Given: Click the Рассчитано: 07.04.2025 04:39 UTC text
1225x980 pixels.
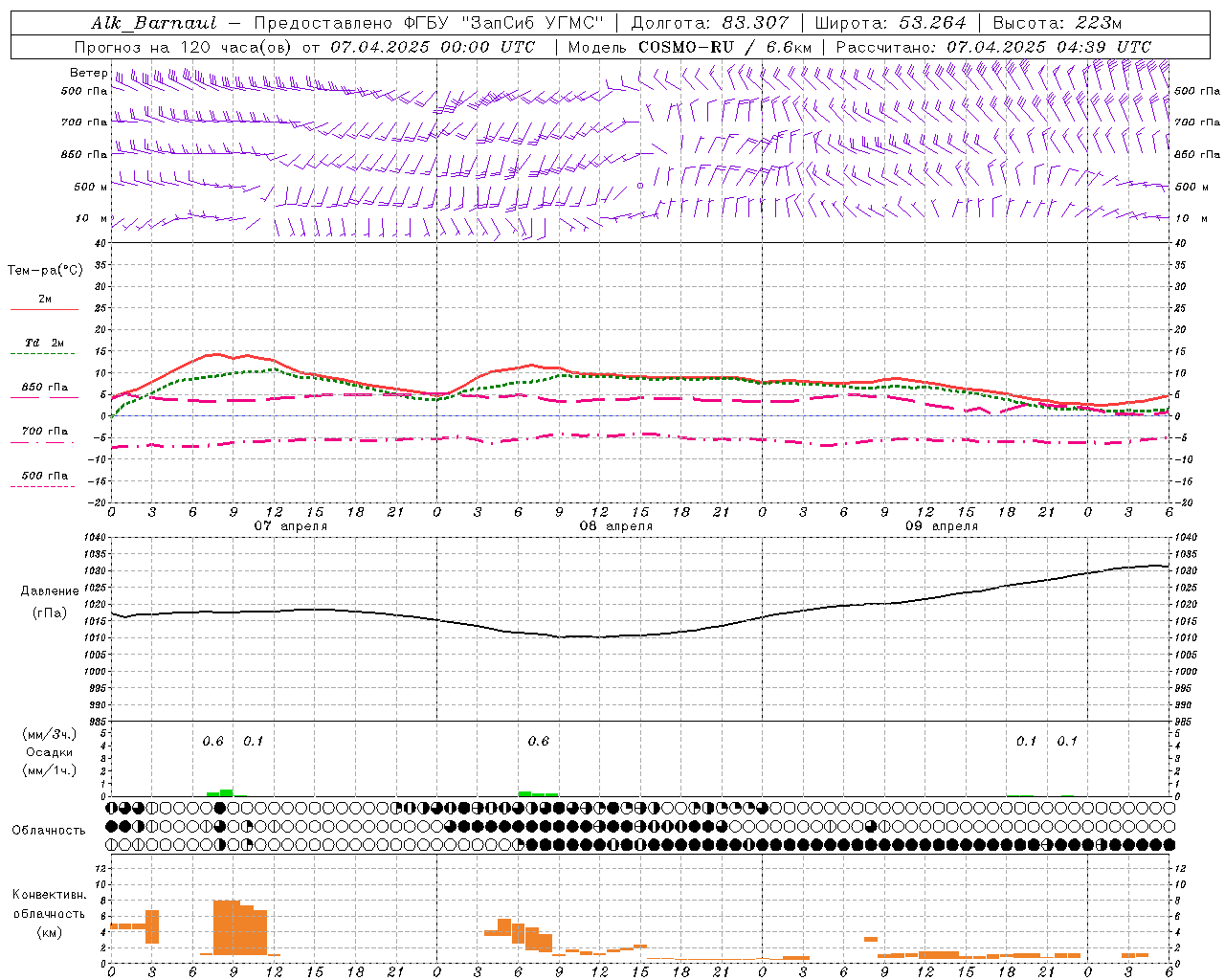Looking at the screenshot, I should pyautogui.click(x=993, y=47).
